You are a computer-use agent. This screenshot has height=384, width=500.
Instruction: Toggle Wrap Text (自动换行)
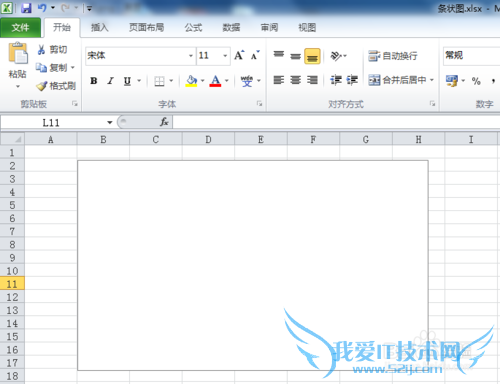[x=393, y=56]
